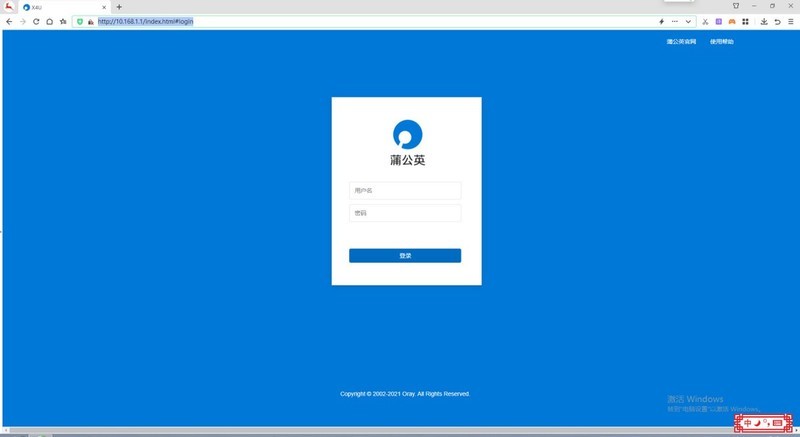Click the undo closed tab icon
The image size is (800, 437).
[777, 21]
